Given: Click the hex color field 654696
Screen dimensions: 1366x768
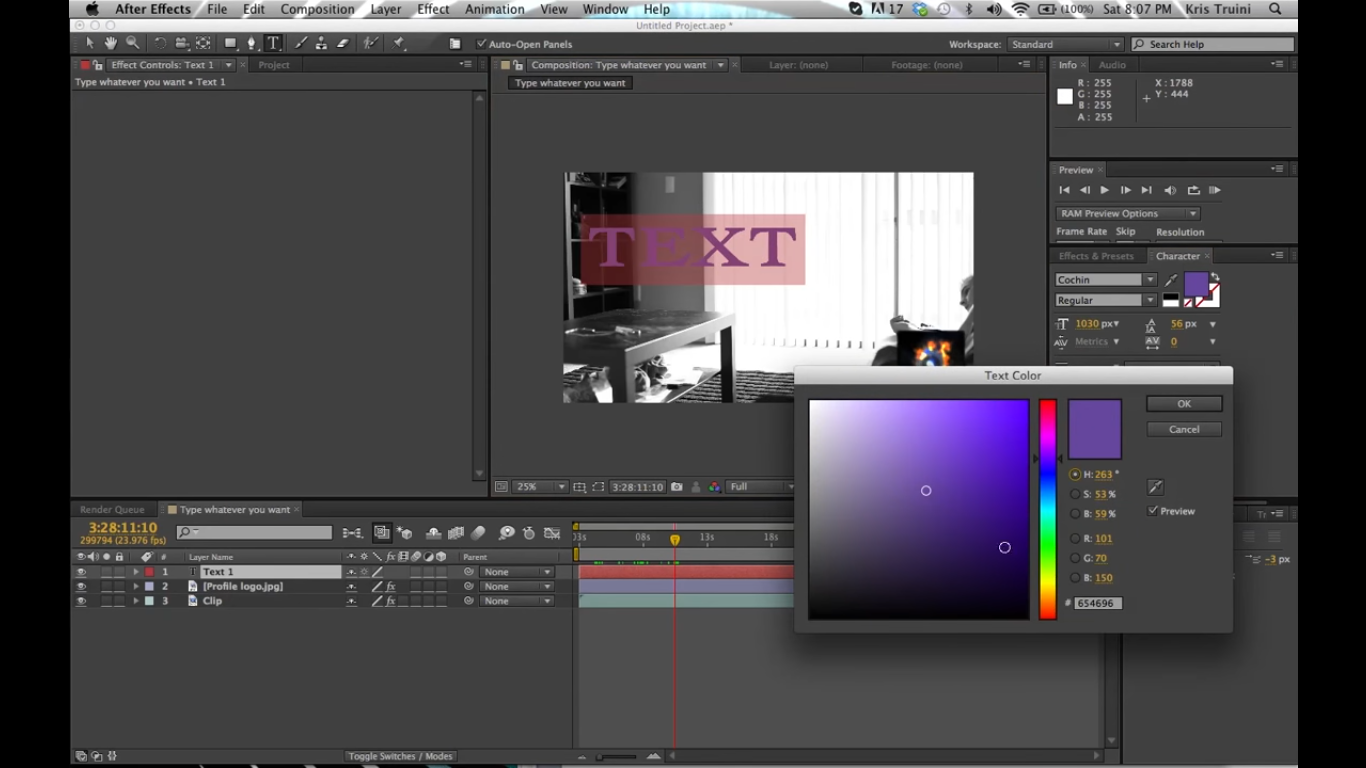Looking at the screenshot, I should click(x=1098, y=603).
